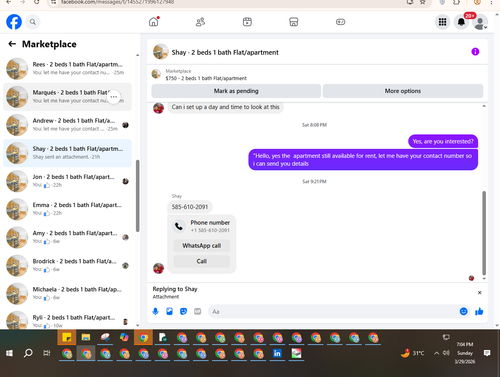Image resolution: width=500 pixels, height=377 pixels.
Task: Click the sticker picker icon
Action: [x=183, y=311]
